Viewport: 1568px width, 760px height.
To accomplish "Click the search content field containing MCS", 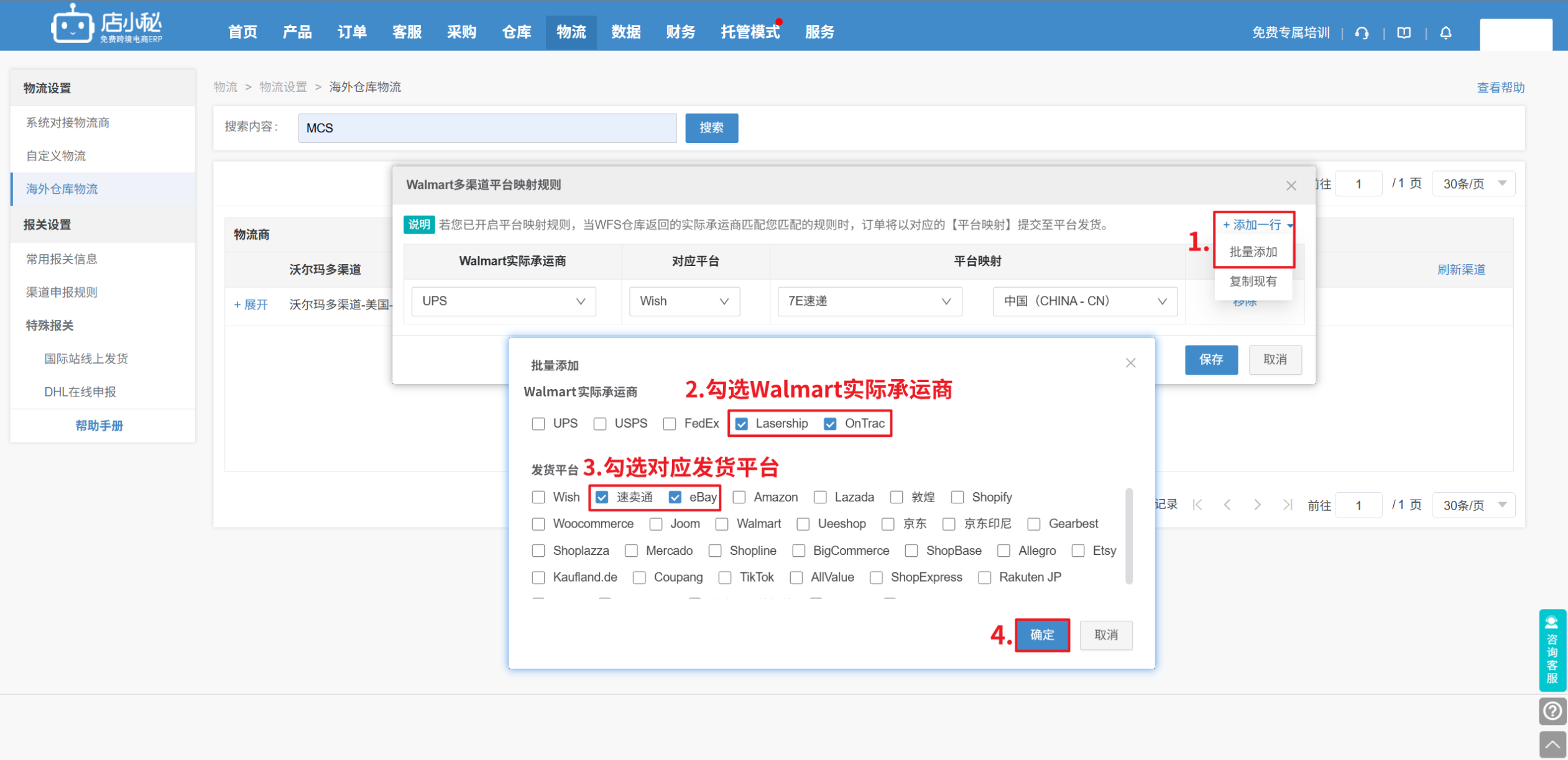I will coord(487,128).
